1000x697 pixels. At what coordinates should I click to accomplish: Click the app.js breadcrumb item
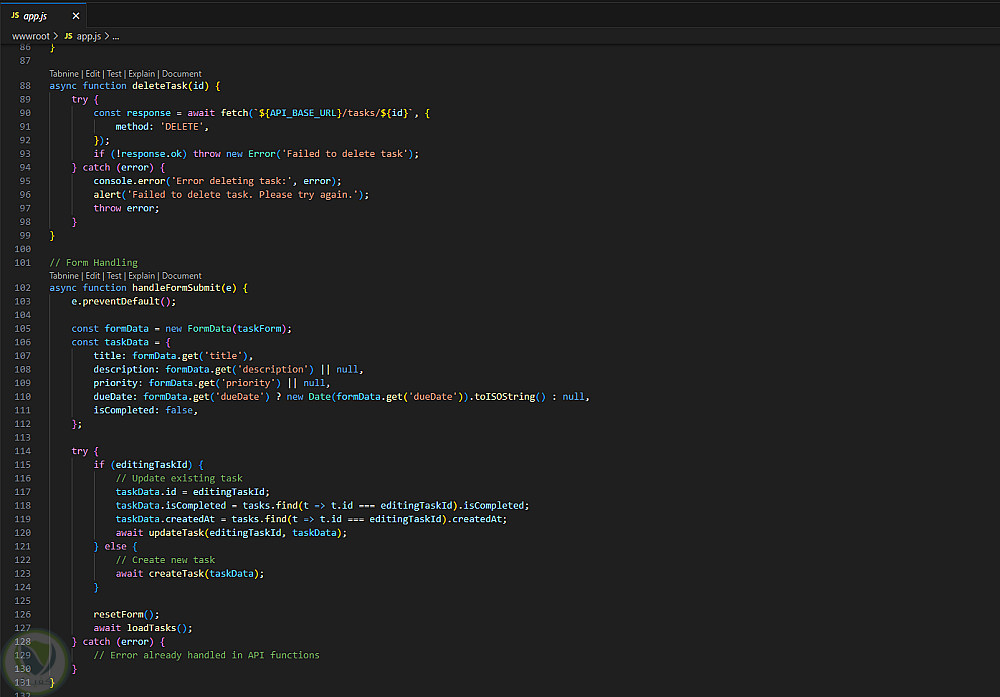(x=89, y=36)
